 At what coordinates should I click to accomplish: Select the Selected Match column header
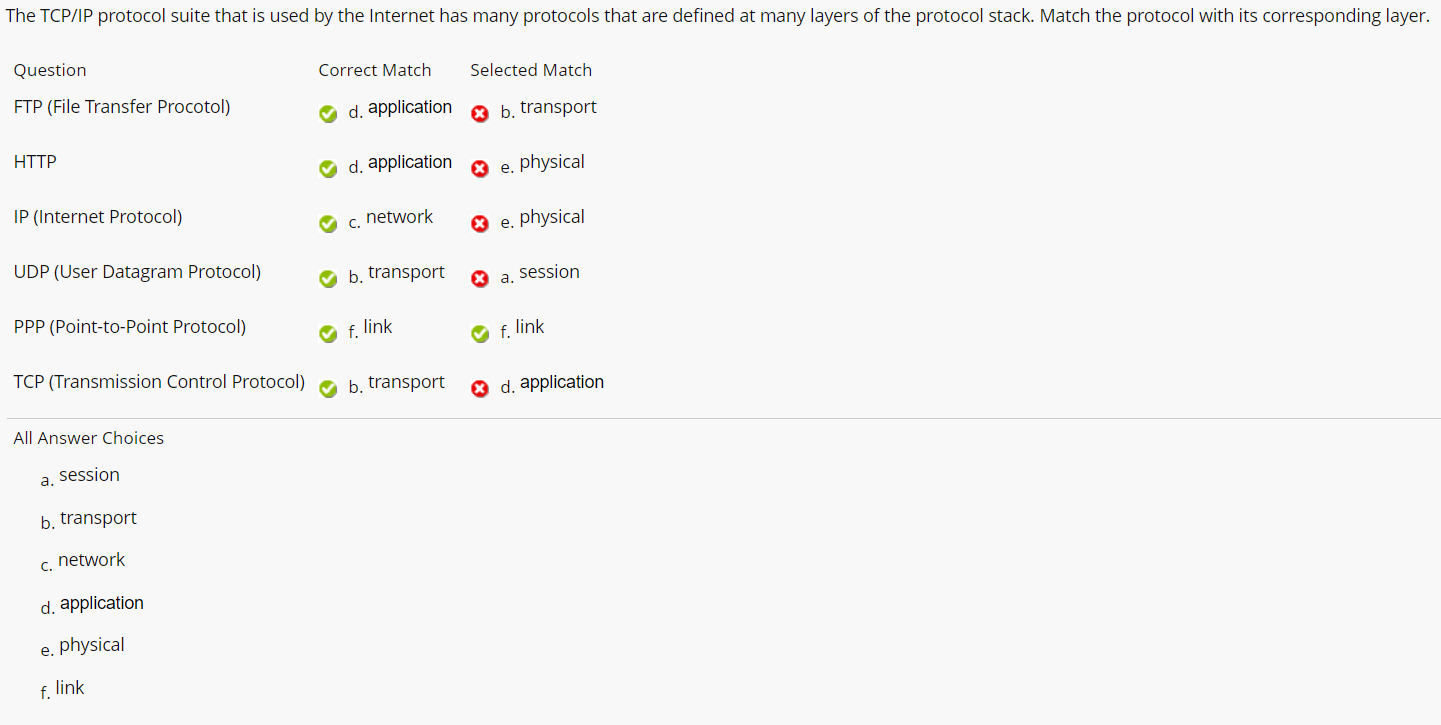pos(531,70)
